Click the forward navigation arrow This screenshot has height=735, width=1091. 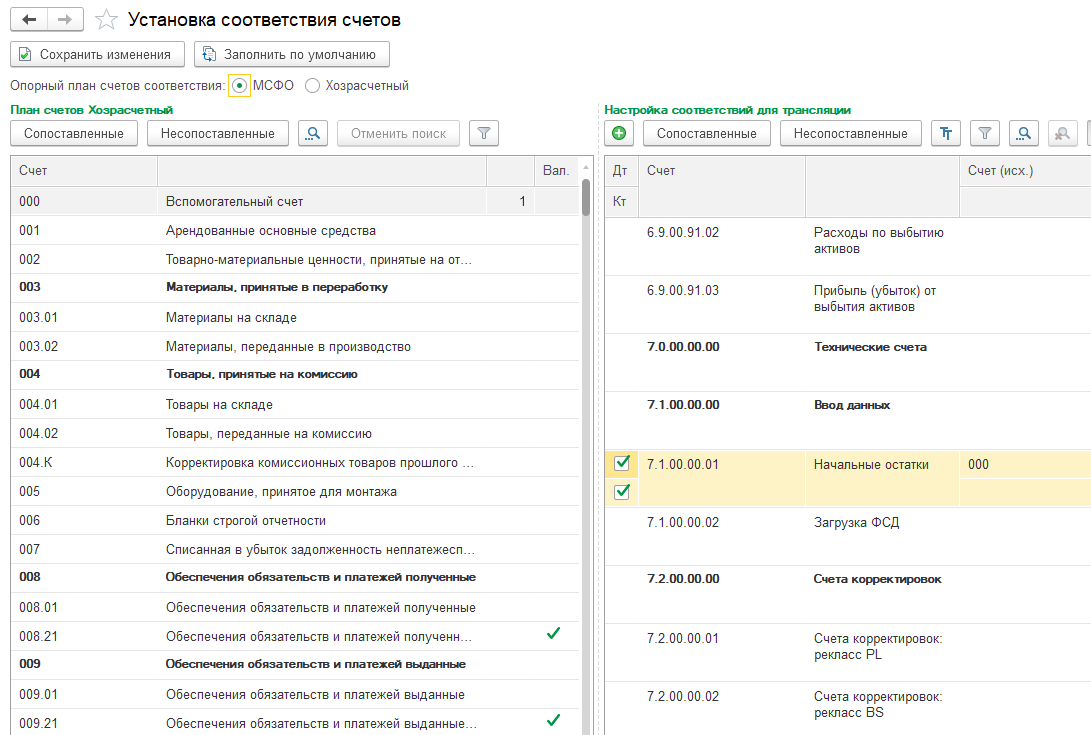tap(65, 20)
